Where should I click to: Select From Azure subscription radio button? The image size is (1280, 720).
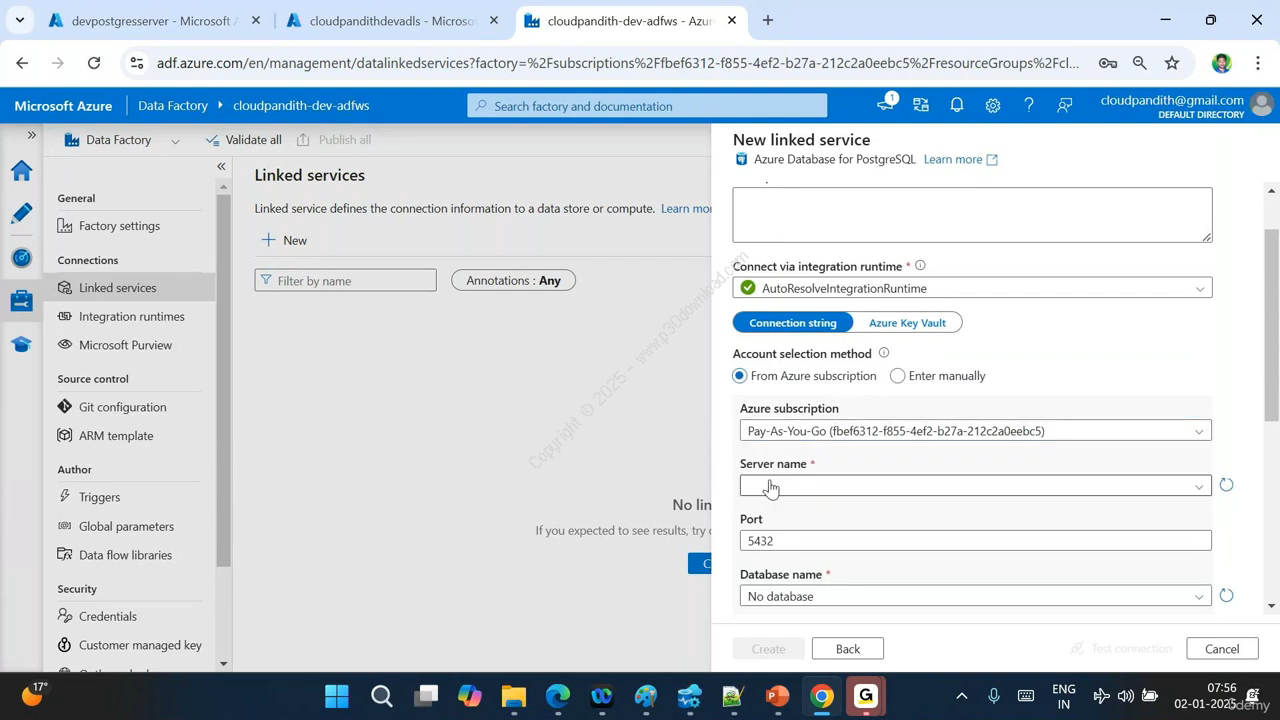tap(740, 376)
